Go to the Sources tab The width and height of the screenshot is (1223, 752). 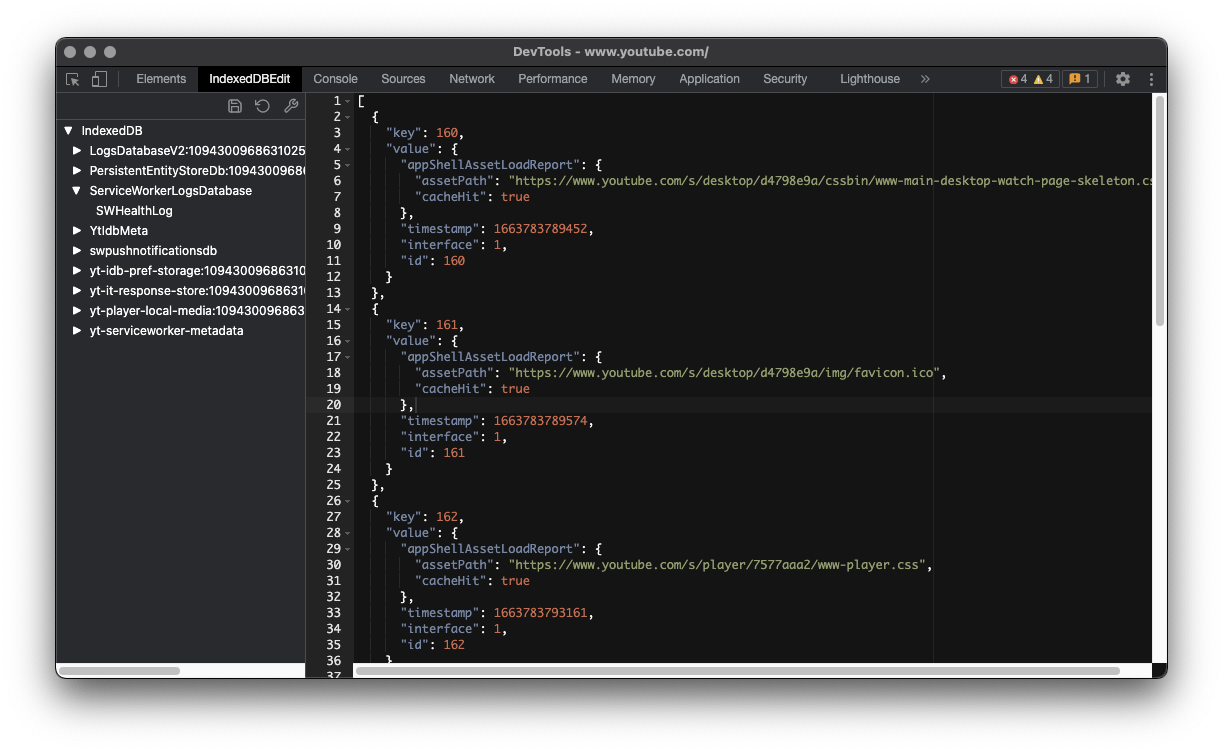(x=403, y=79)
